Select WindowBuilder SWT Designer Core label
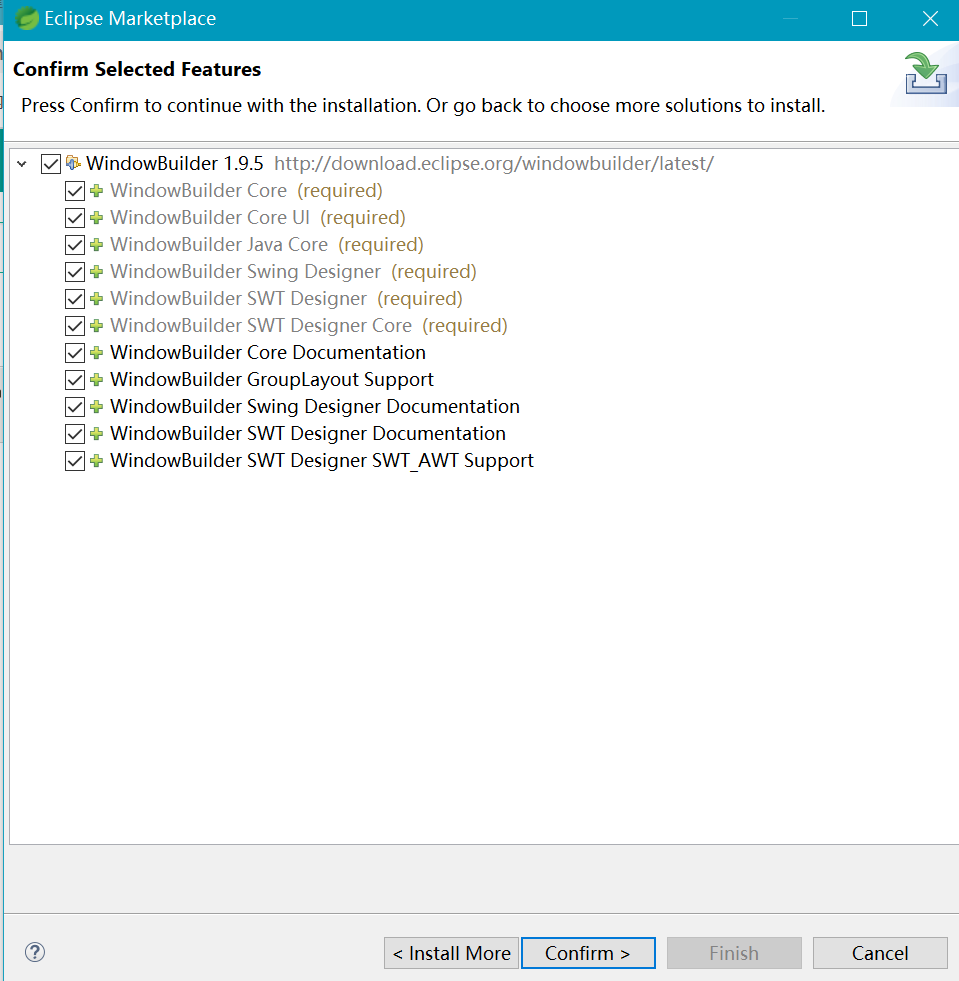 coord(309,325)
